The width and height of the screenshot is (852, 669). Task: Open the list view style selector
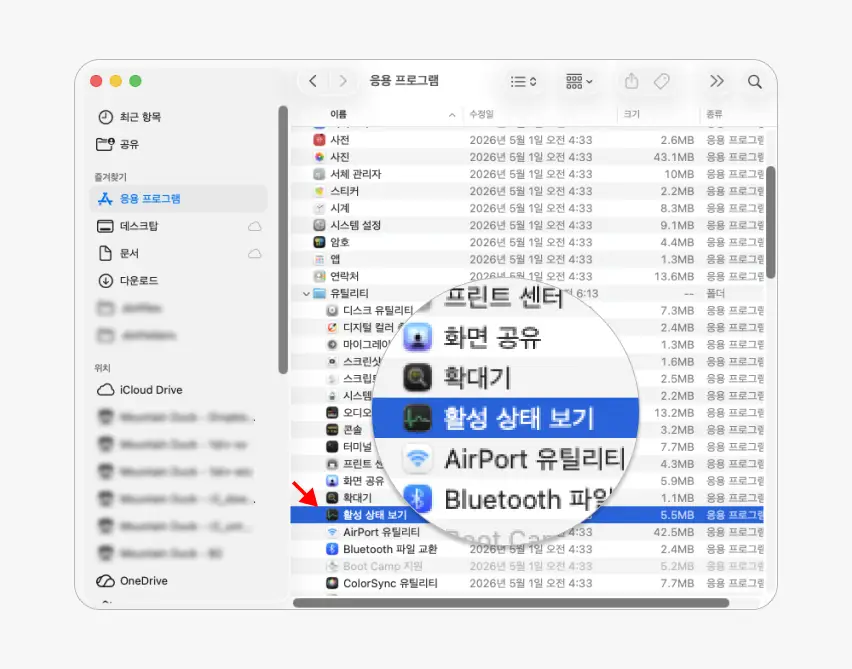click(x=523, y=82)
